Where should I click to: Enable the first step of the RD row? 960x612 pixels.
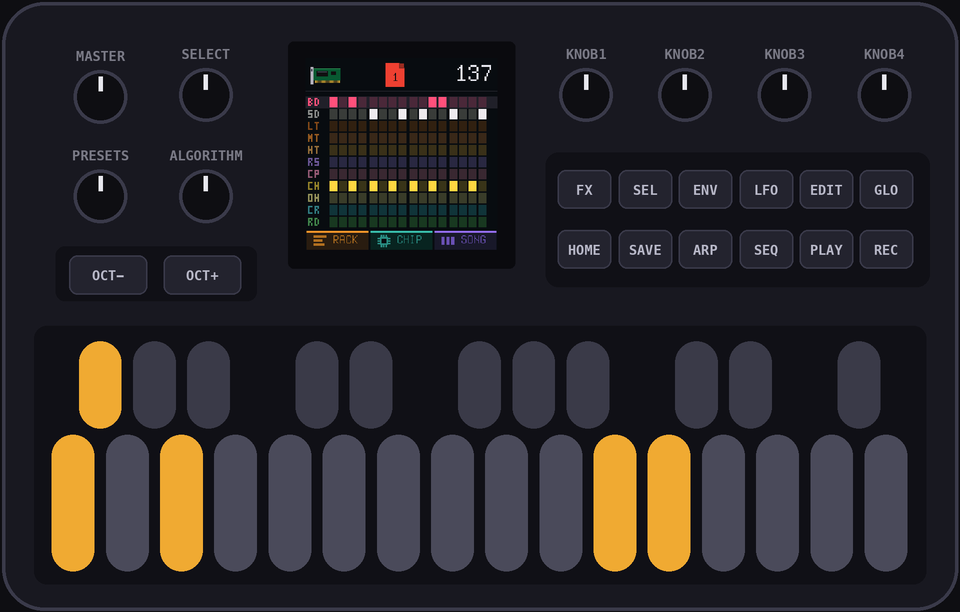334,222
